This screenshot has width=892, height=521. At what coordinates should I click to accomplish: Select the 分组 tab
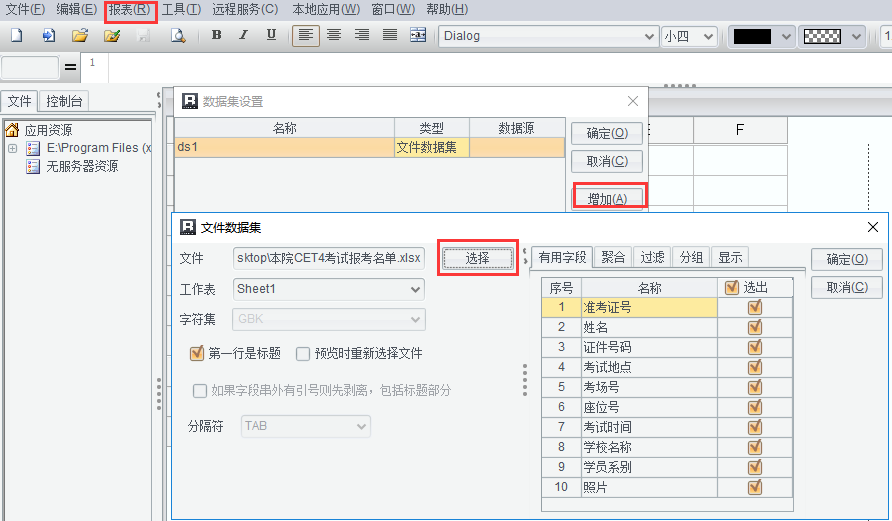(691, 257)
